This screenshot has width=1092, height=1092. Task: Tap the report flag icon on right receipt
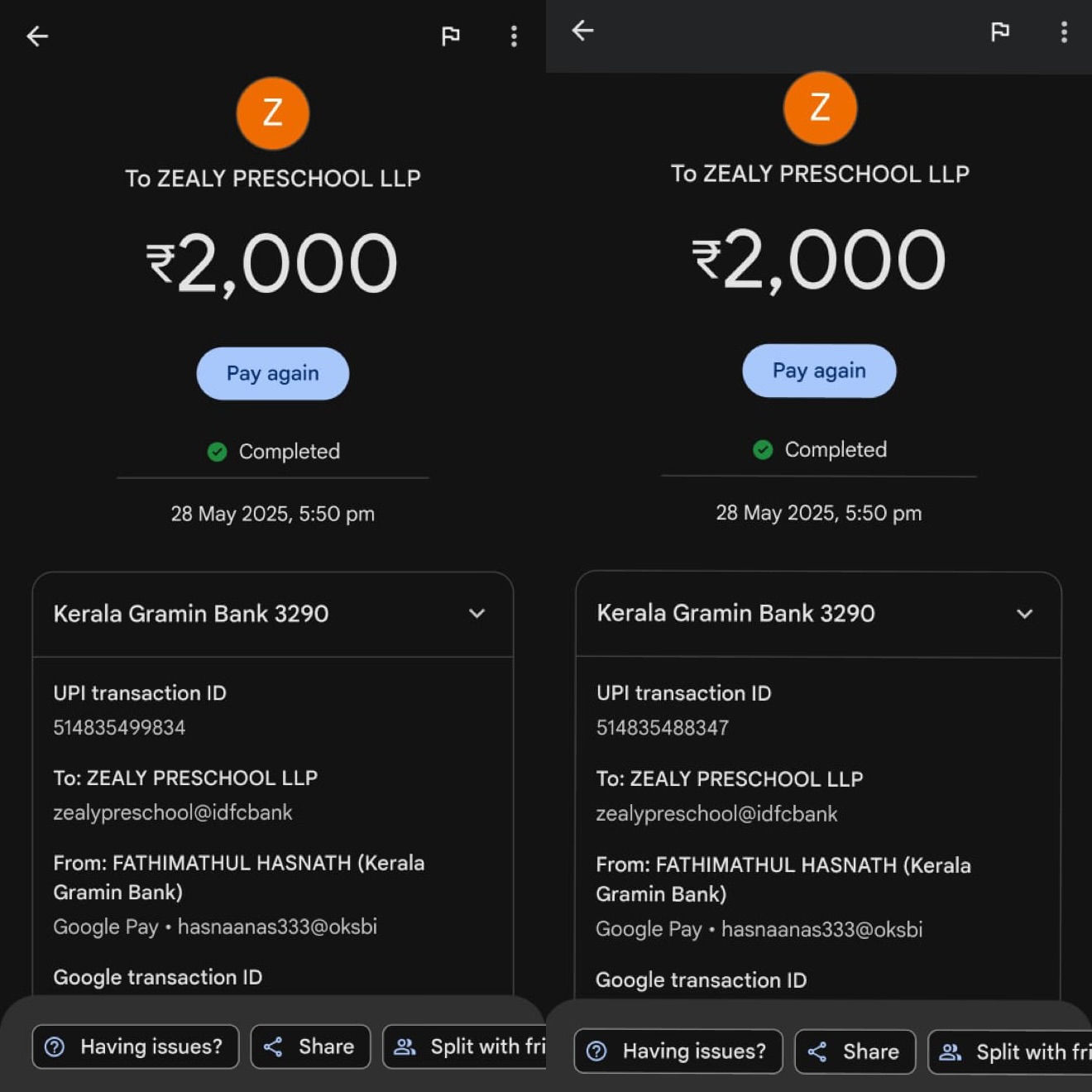[x=1000, y=31]
